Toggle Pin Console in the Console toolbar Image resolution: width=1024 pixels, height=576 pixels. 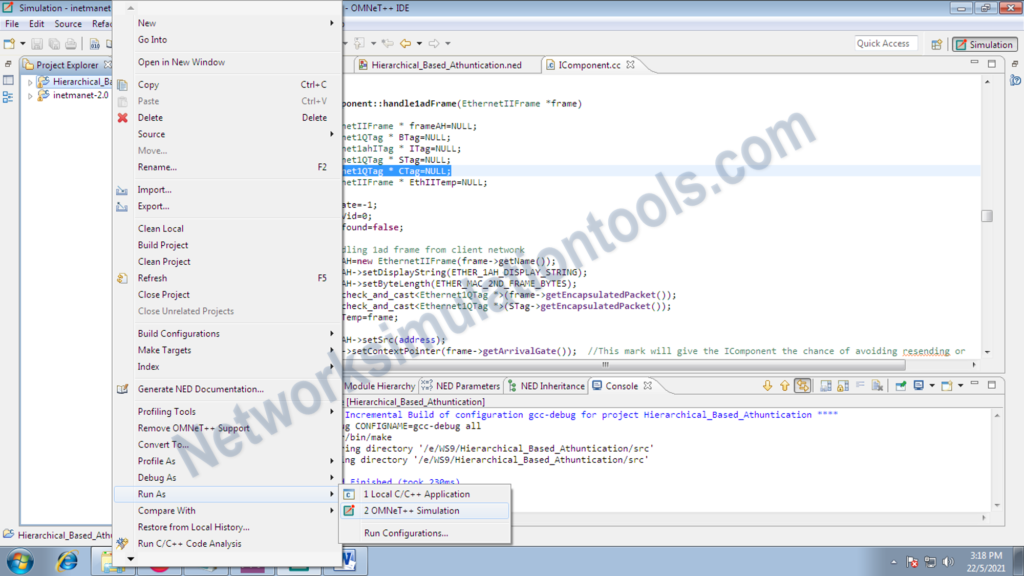901,385
